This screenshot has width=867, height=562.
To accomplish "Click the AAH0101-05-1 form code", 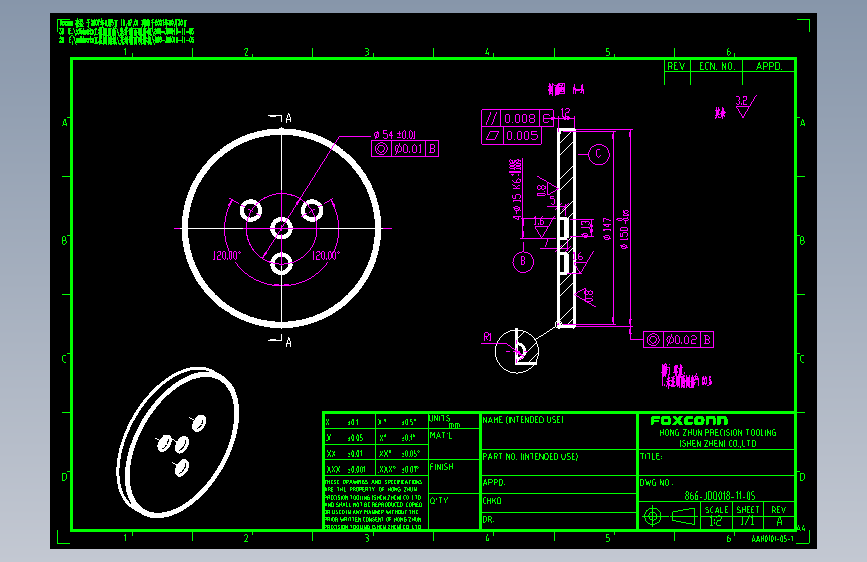I will (772, 539).
